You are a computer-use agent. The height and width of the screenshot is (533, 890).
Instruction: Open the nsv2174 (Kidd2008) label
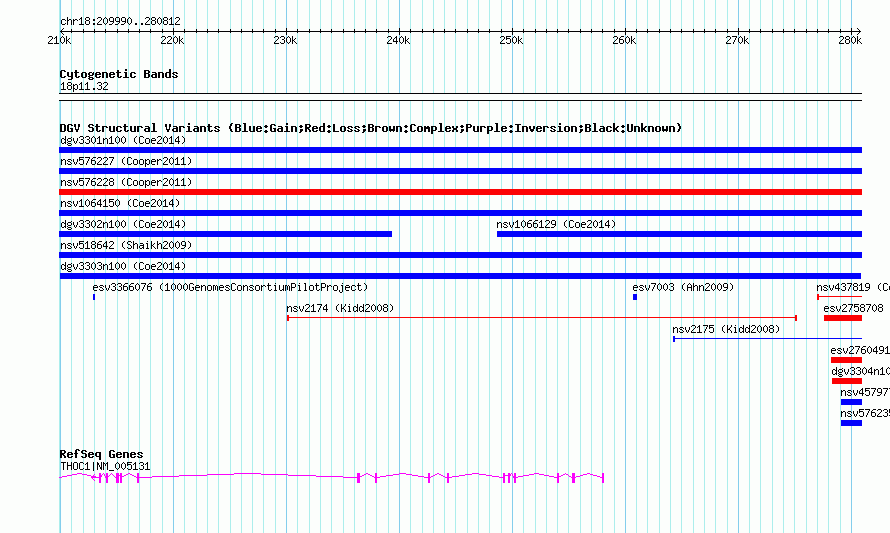[340, 308]
